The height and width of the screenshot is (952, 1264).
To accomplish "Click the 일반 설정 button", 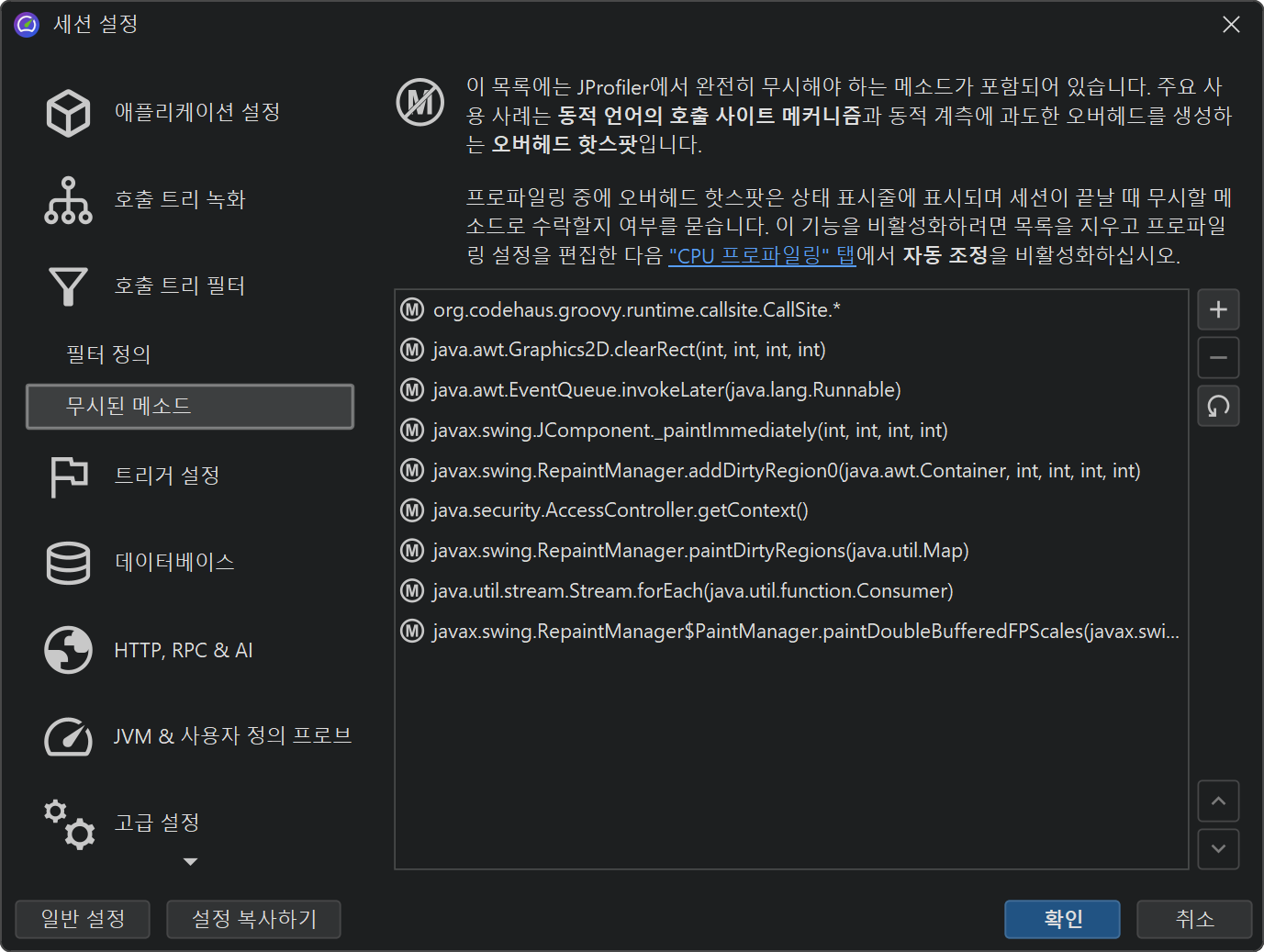I will tap(83, 919).
